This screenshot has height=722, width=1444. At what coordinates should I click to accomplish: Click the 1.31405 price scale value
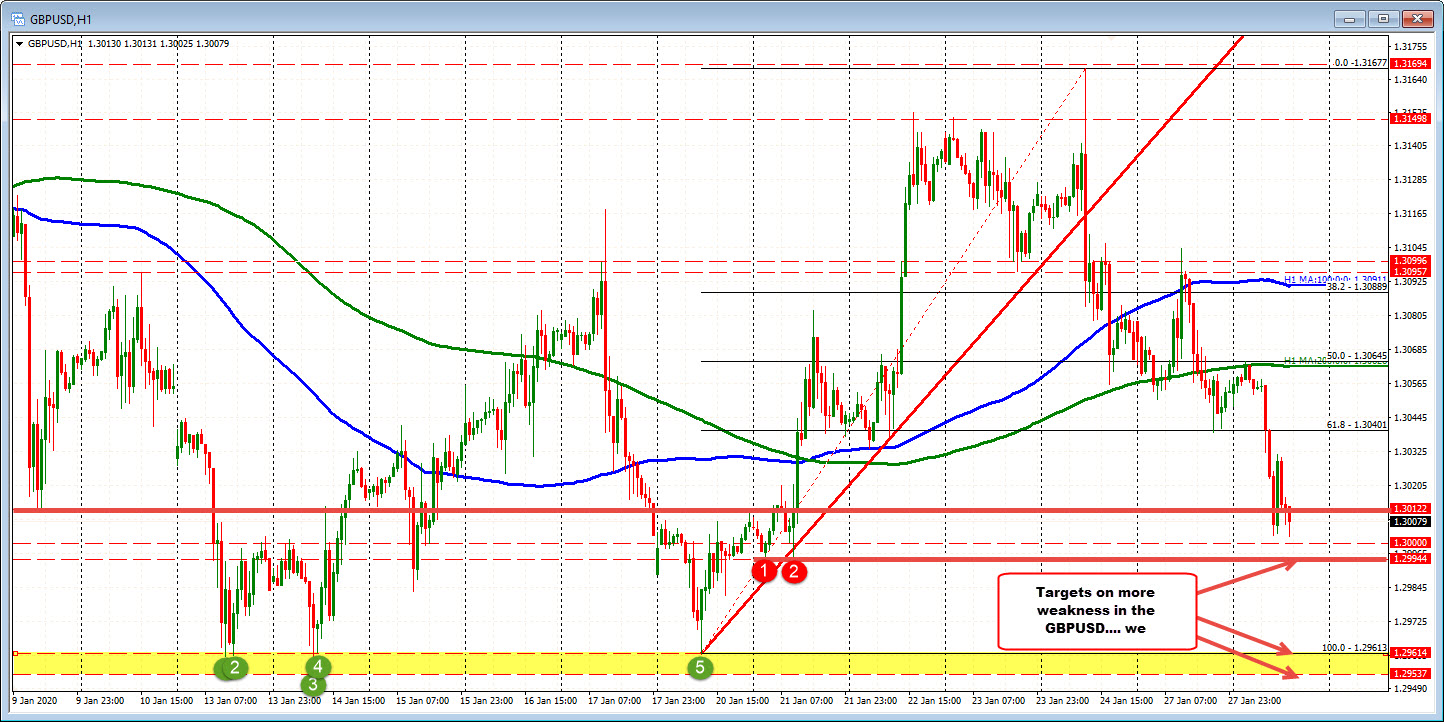click(1413, 146)
